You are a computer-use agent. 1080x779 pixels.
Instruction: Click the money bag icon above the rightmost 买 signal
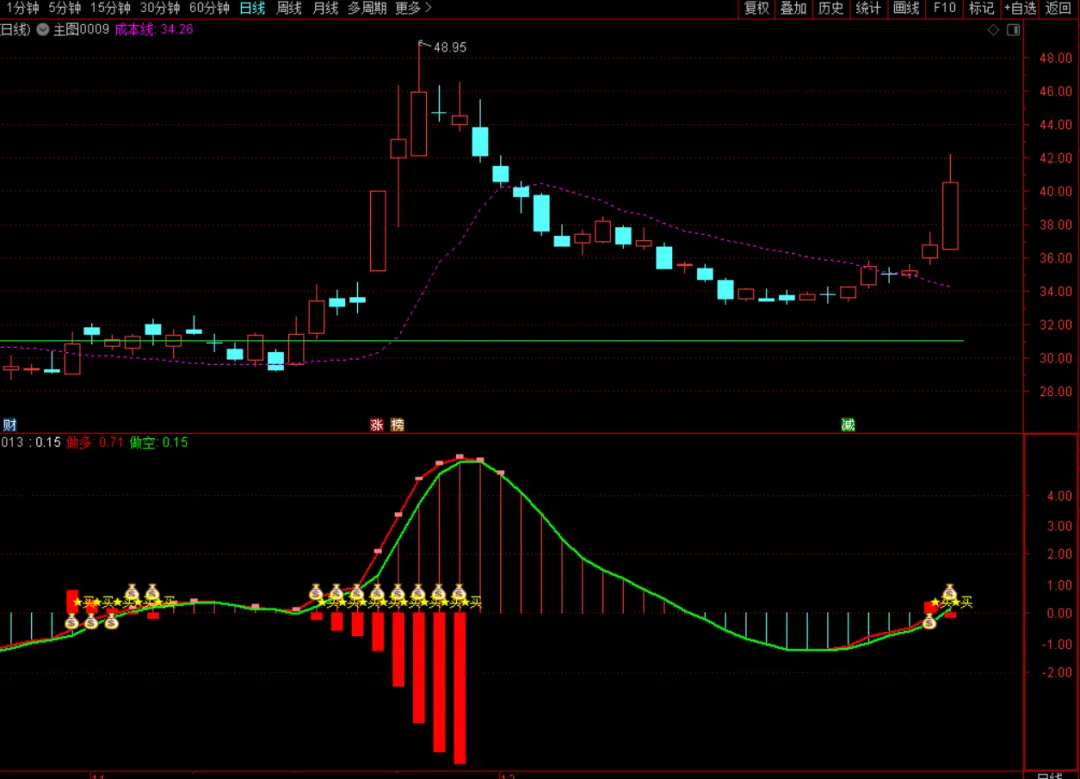(950, 592)
